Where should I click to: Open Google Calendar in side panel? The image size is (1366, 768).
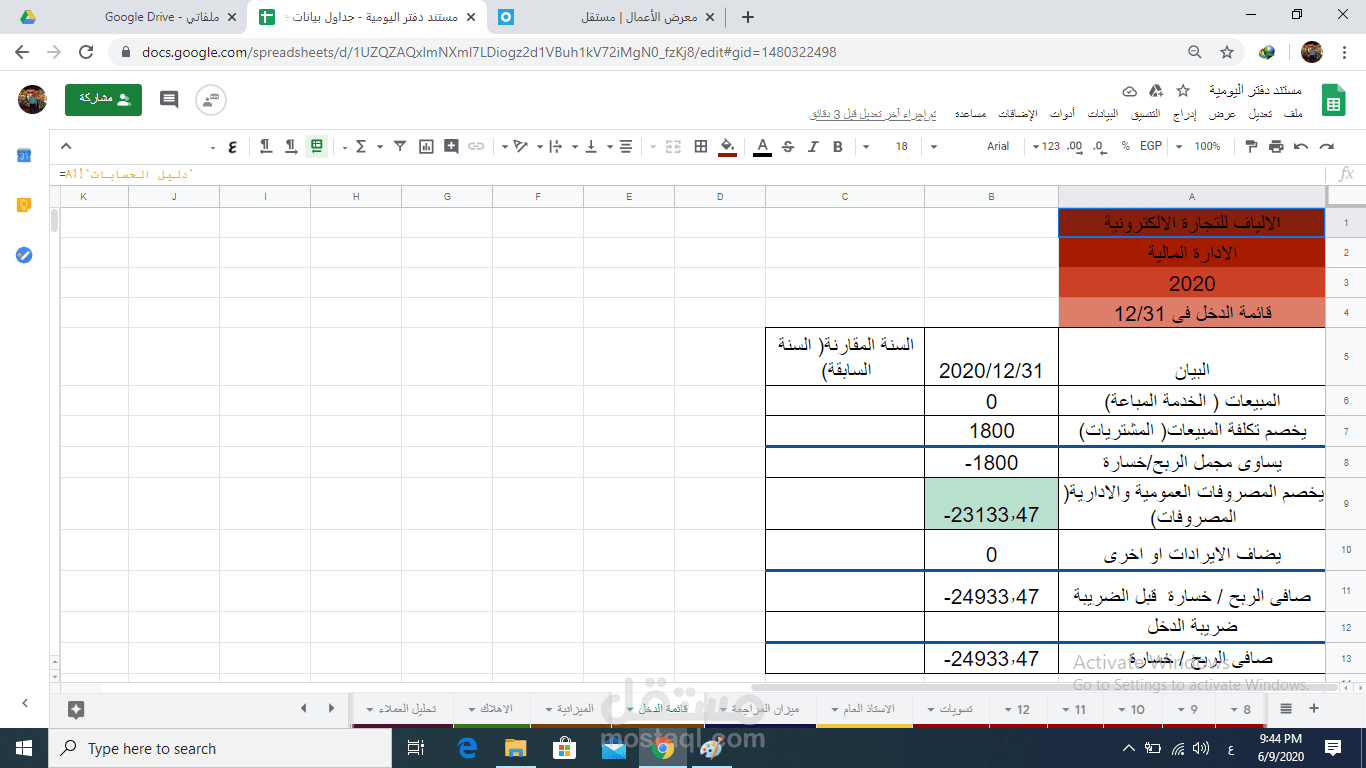click(x=25, y=155)
